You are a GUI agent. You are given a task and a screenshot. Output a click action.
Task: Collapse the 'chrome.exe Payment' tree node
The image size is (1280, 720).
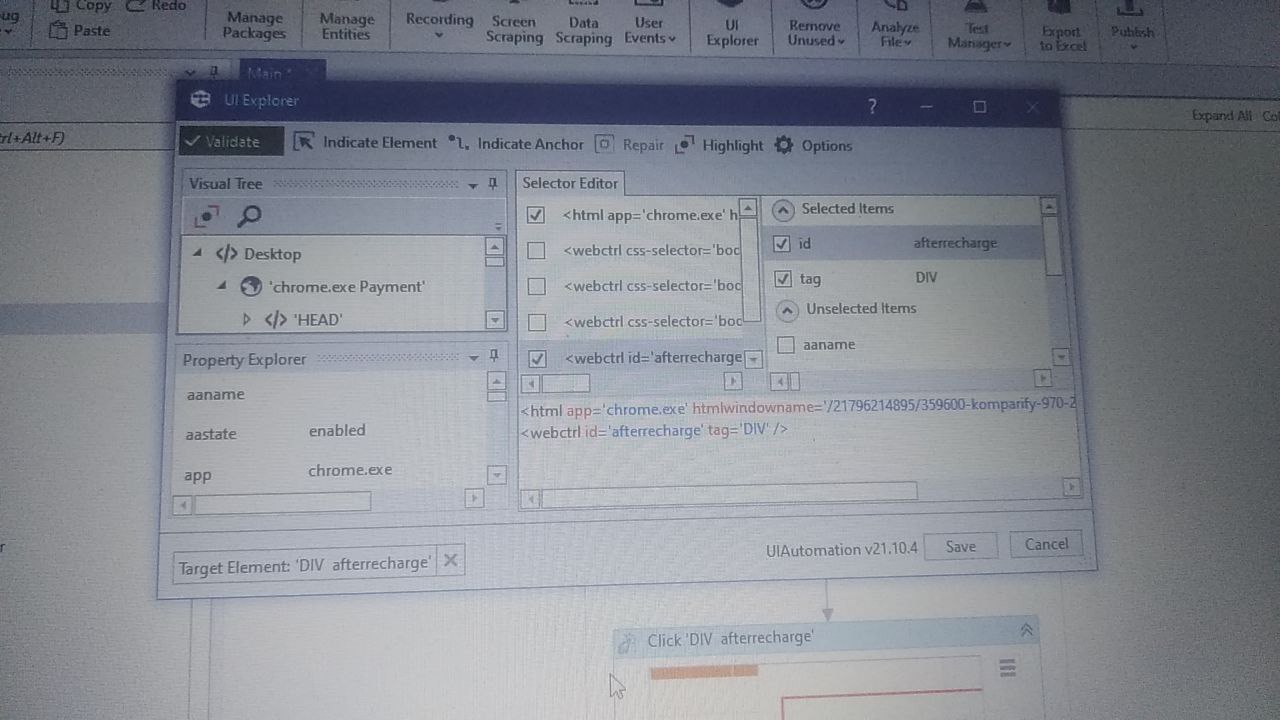(x=222, y=286)
